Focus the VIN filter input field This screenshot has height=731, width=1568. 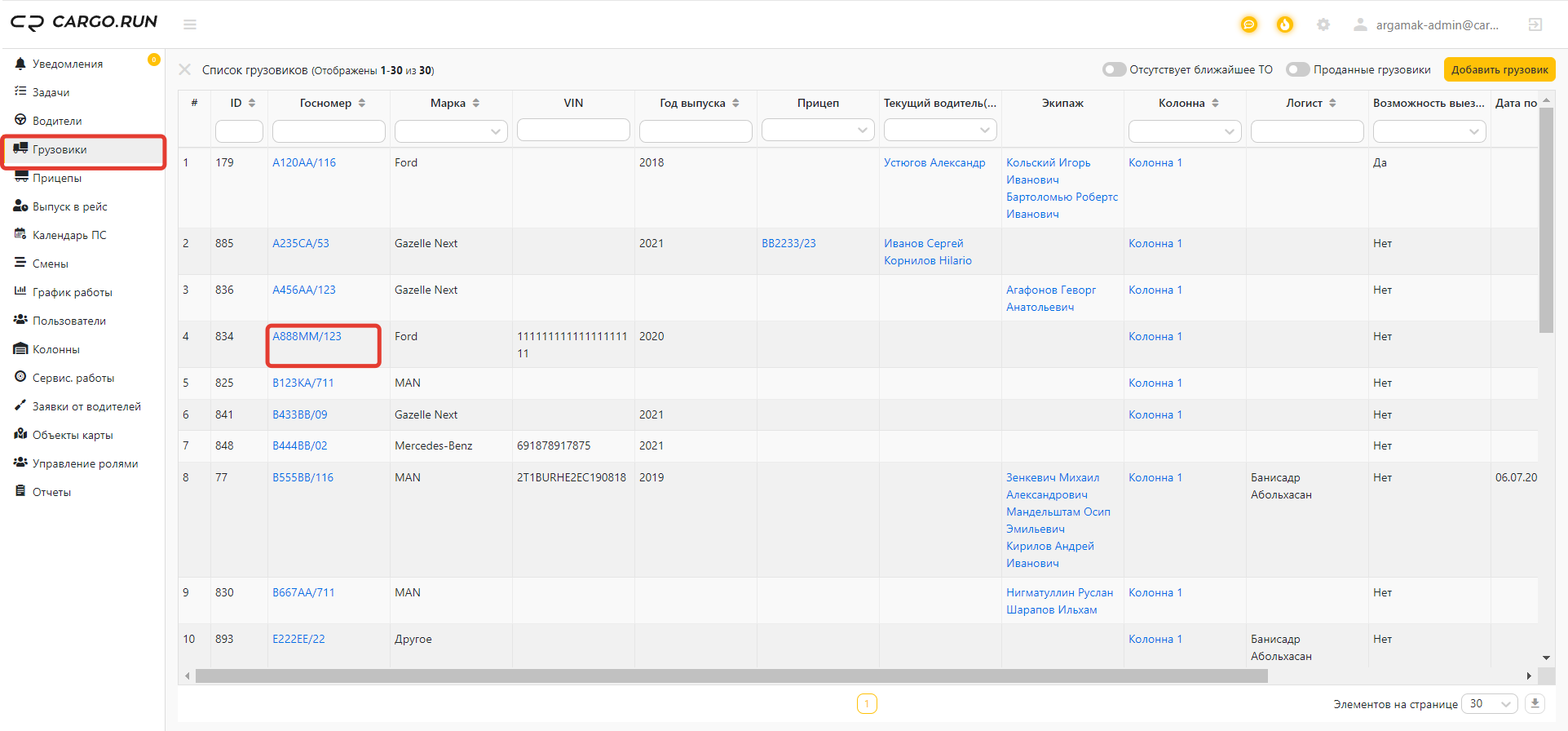[x=573, y=131]
